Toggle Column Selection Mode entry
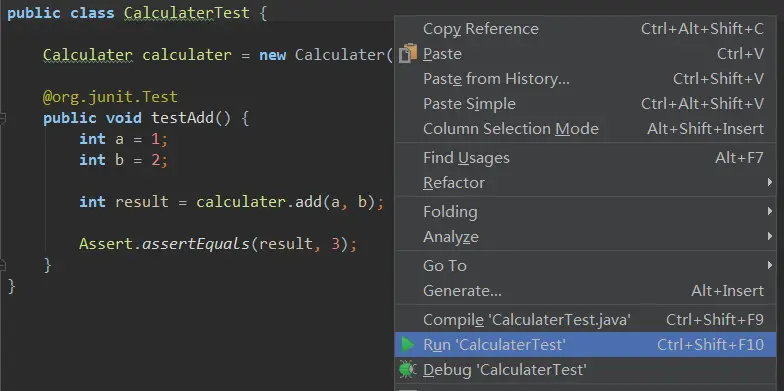This screenshot has height=391, width=784. pos(585,128)
